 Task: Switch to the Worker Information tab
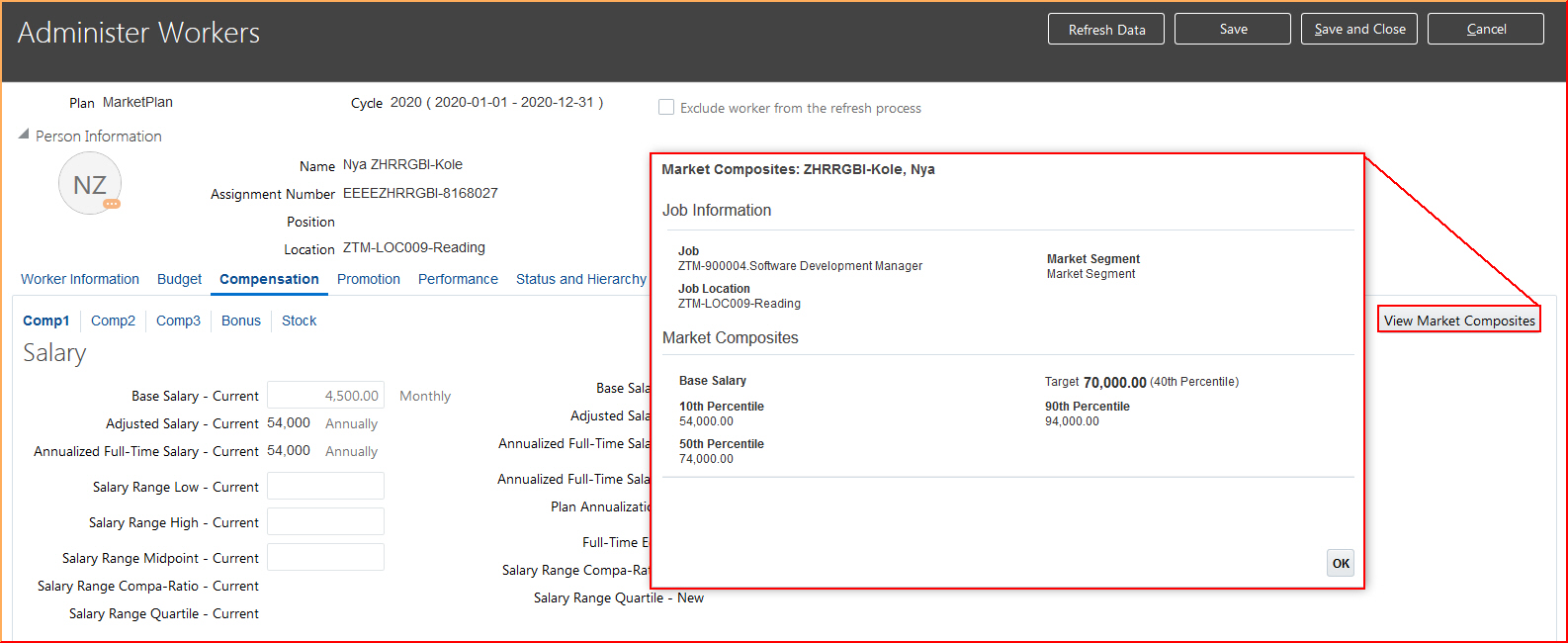tap(80, 279)
